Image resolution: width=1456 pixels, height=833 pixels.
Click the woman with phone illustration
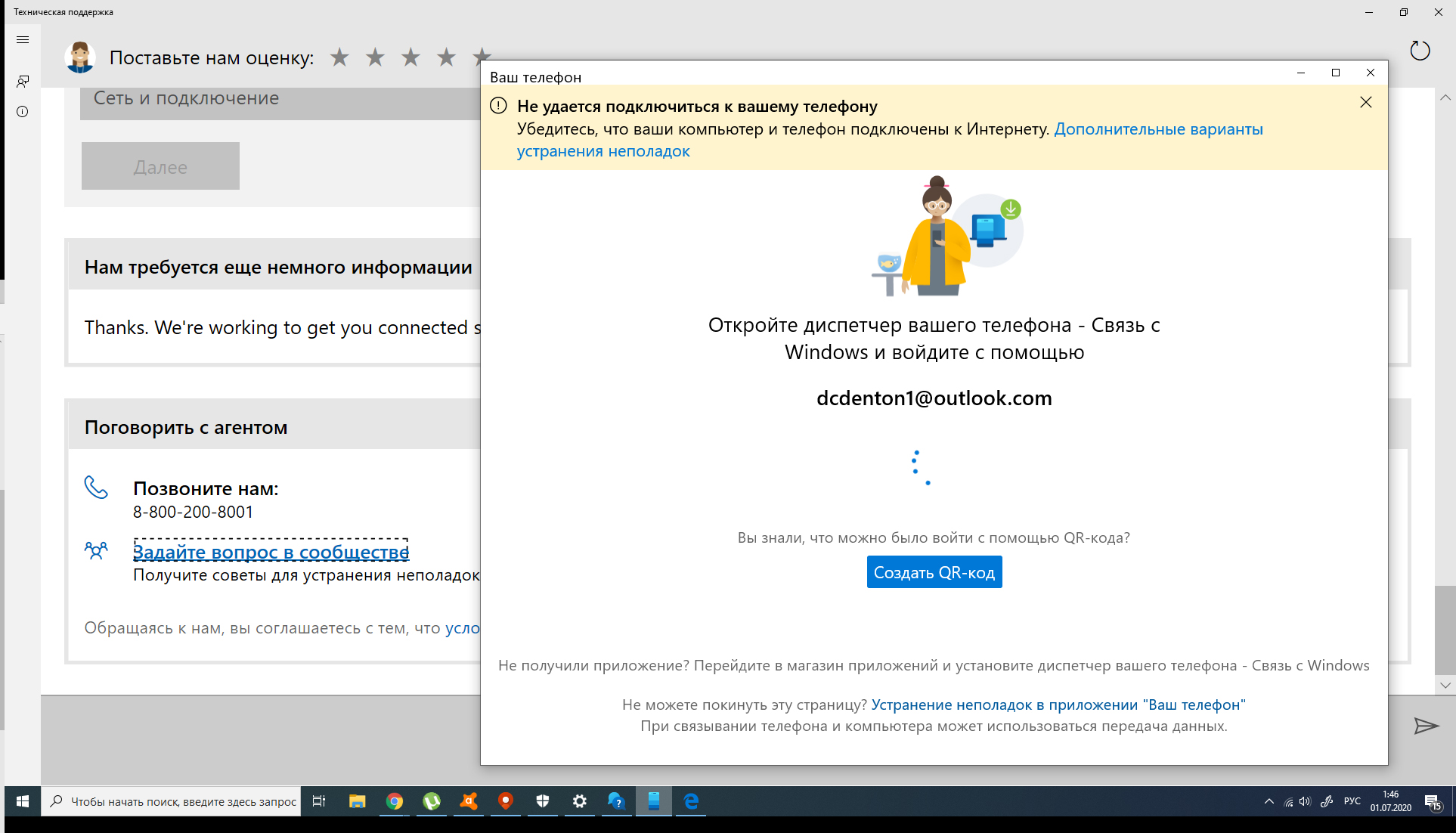[946, 236]
